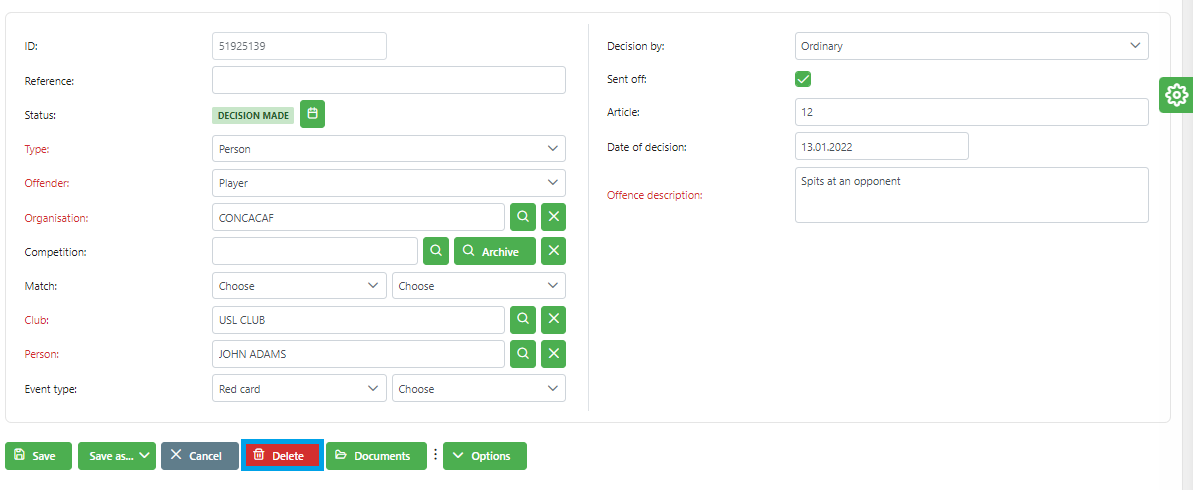Image resolution: width=1193 pixels, height=490 pixels.
Task: Open the Decision by dropdown
Action: [971, 46]
